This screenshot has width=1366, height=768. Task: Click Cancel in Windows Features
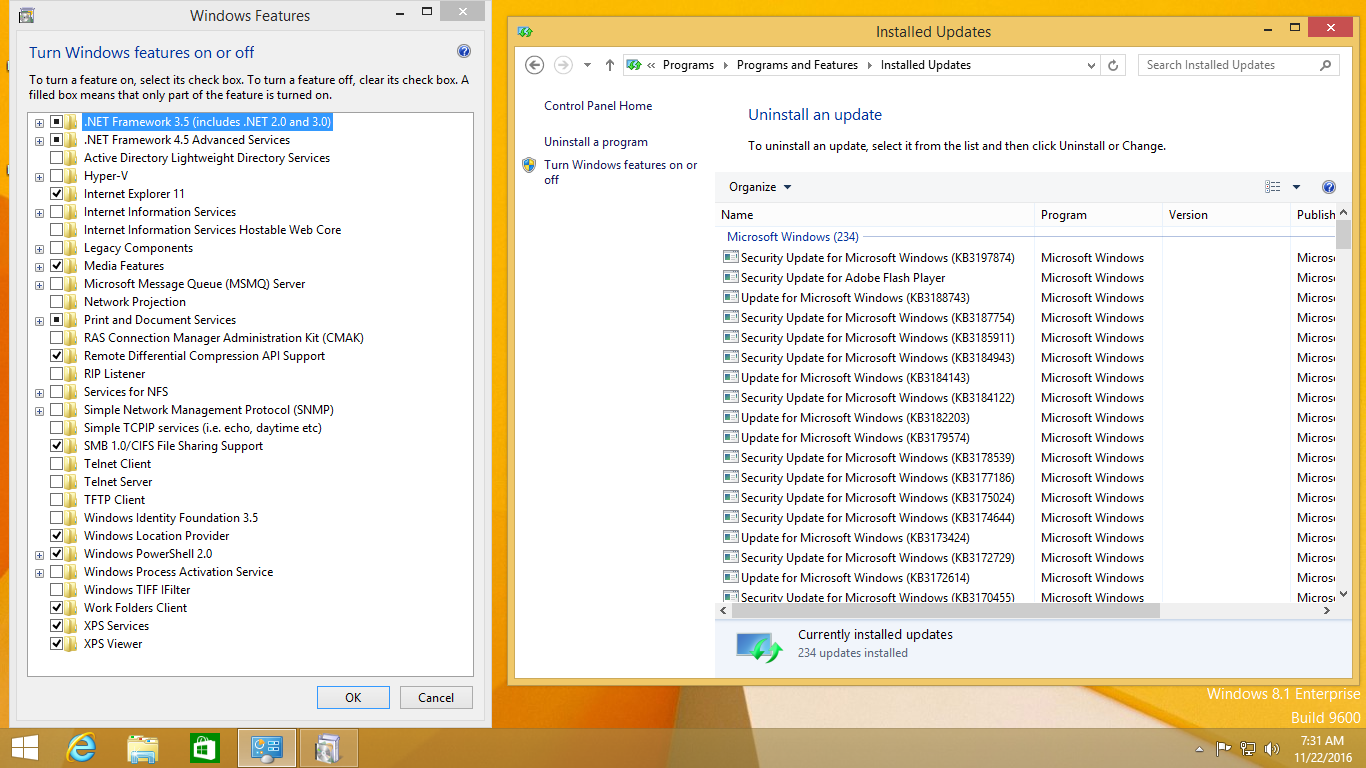436,698
